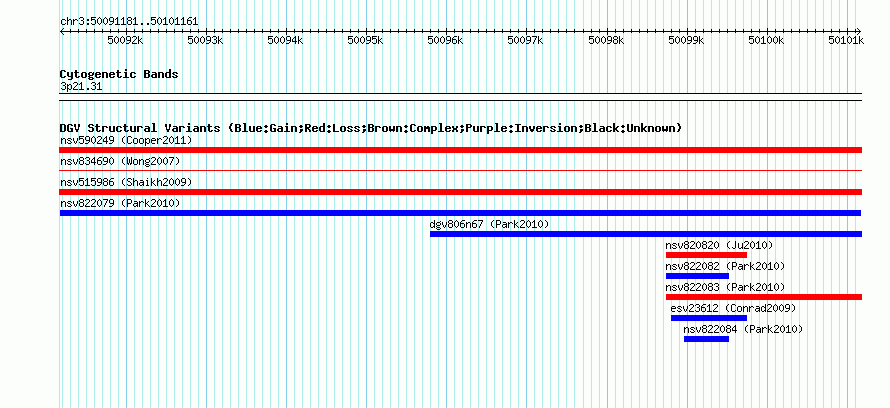
Task: Click the 50101k ruler tick label
Action: click(x=847, y=40)
